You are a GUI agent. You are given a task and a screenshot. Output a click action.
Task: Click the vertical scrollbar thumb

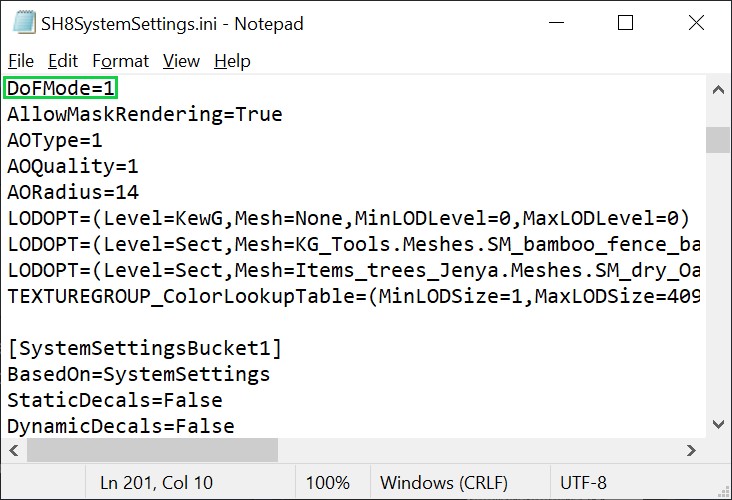point(718,140)
